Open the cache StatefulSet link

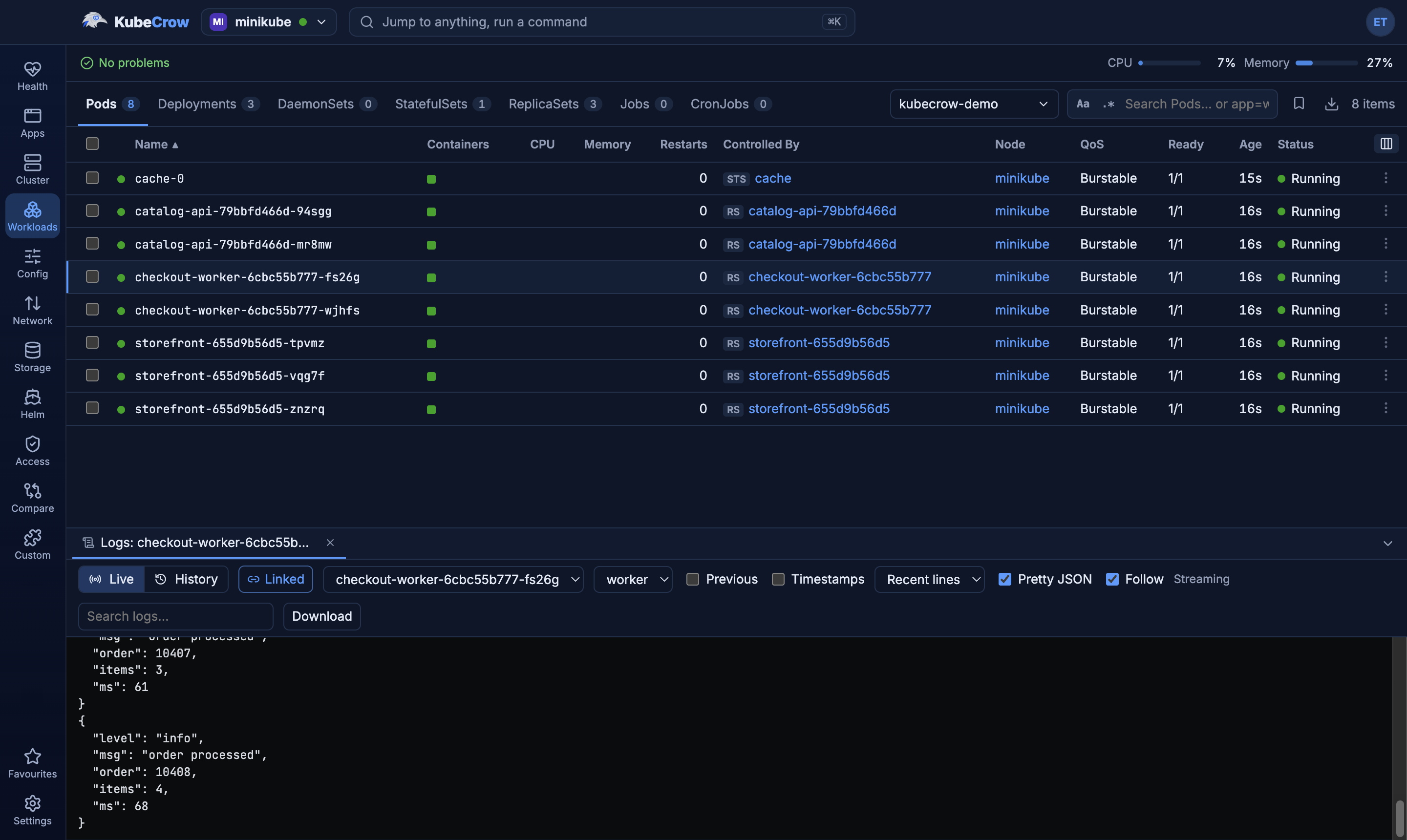click(x=772, y=178)
